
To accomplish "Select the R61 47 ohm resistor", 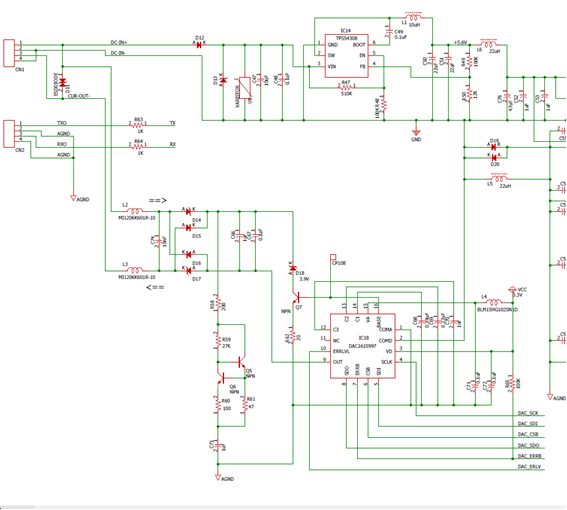I will pyautogui.click(x=245, y=405).
